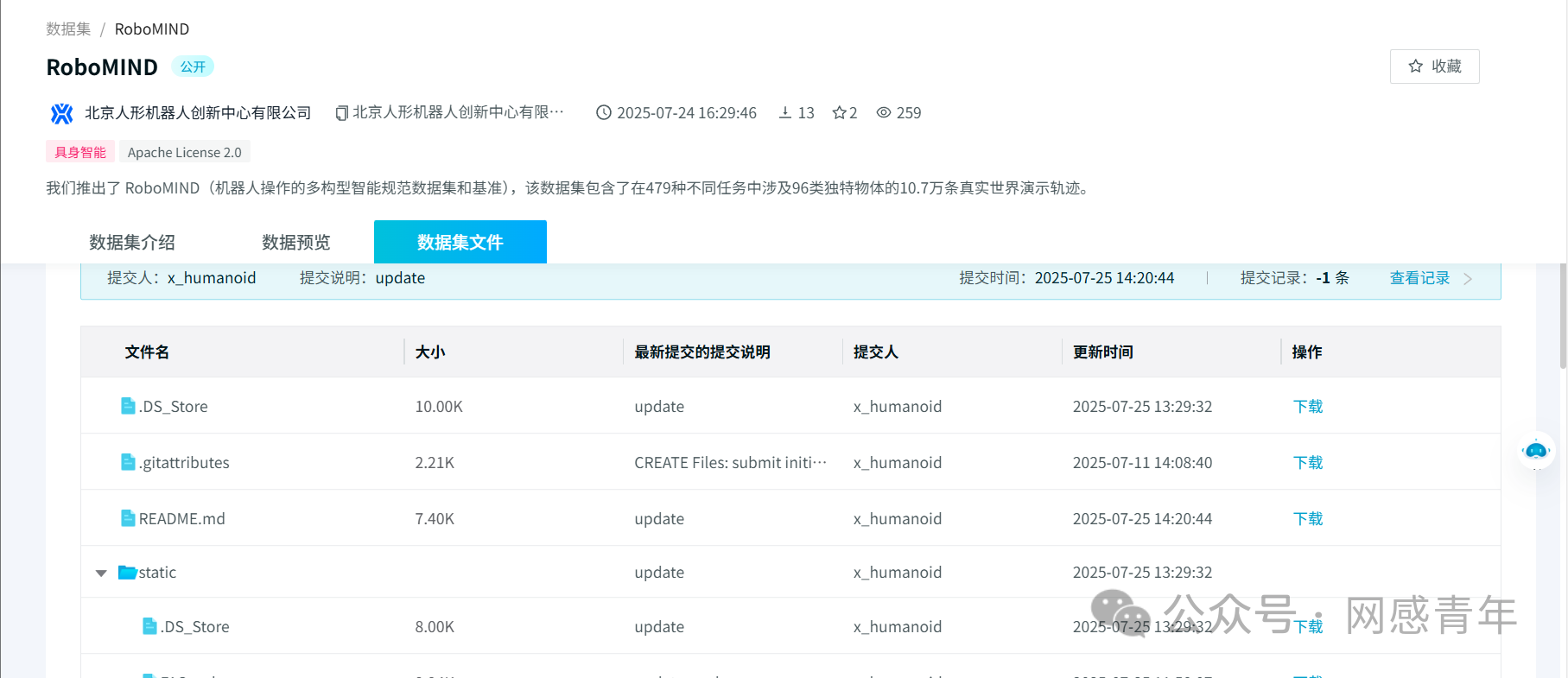1568x678 pixels.
Task: Click the organization logo beside 北京人形机器人创新中心有限公司
Action: click(x=61, y=113)
